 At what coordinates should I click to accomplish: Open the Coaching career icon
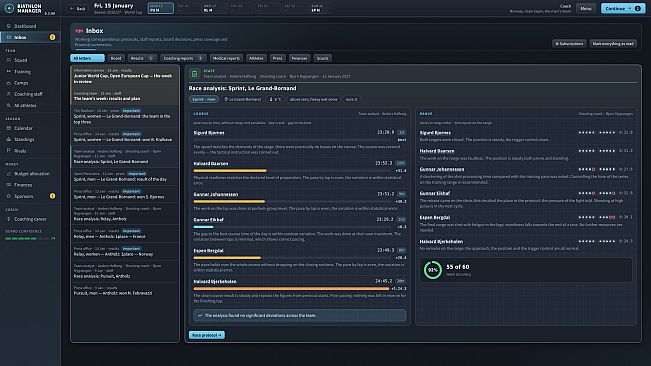point(9,219)
